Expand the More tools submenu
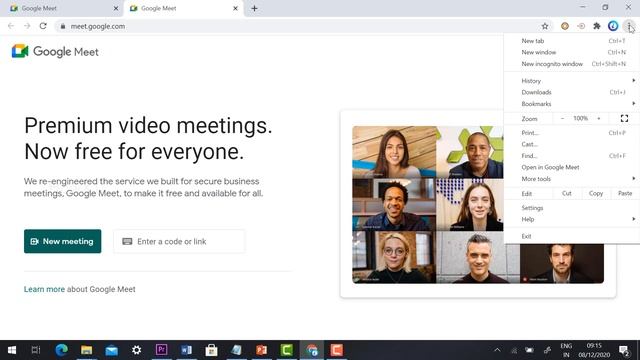The image size is (640, 360). pyautogui.click(x=571, y=179)
